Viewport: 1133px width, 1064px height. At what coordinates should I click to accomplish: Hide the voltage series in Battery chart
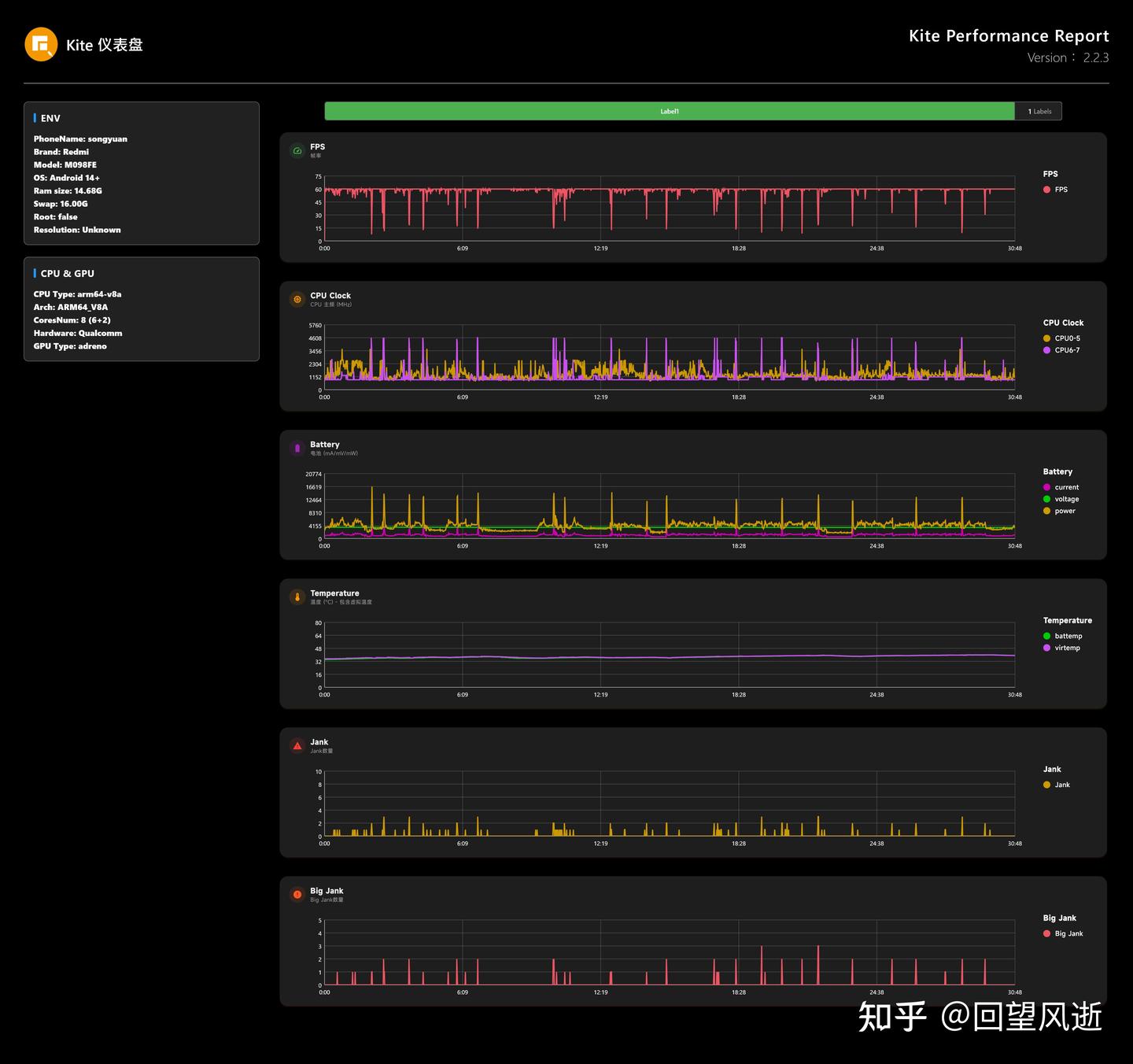coord(1061,499)
